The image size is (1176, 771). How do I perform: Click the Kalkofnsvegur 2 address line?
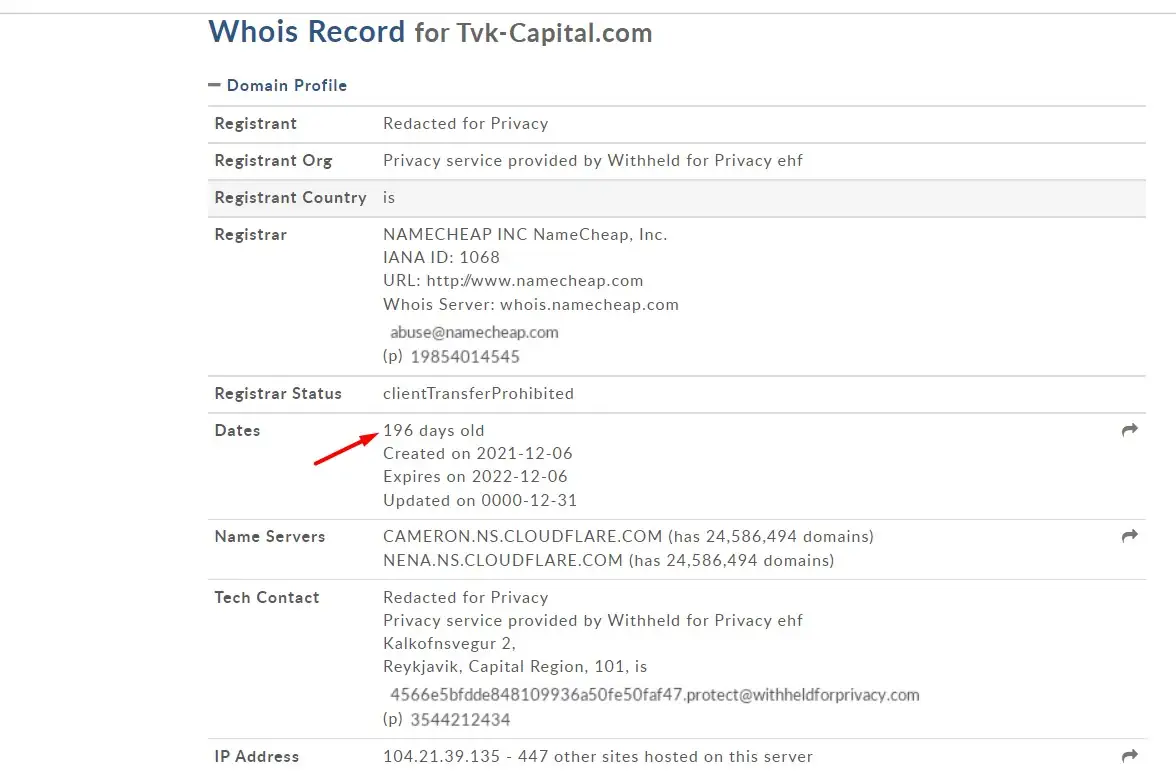pyautogui.click(x=449, y=644)
